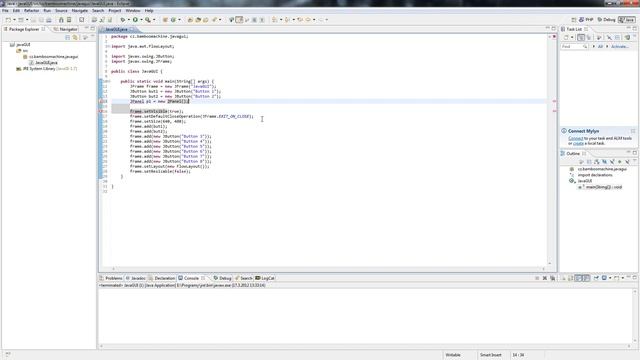Collapse All in Package Explorer toolbar
The image size is (640, 360).
pyautogui.click(x=68, y=38)
